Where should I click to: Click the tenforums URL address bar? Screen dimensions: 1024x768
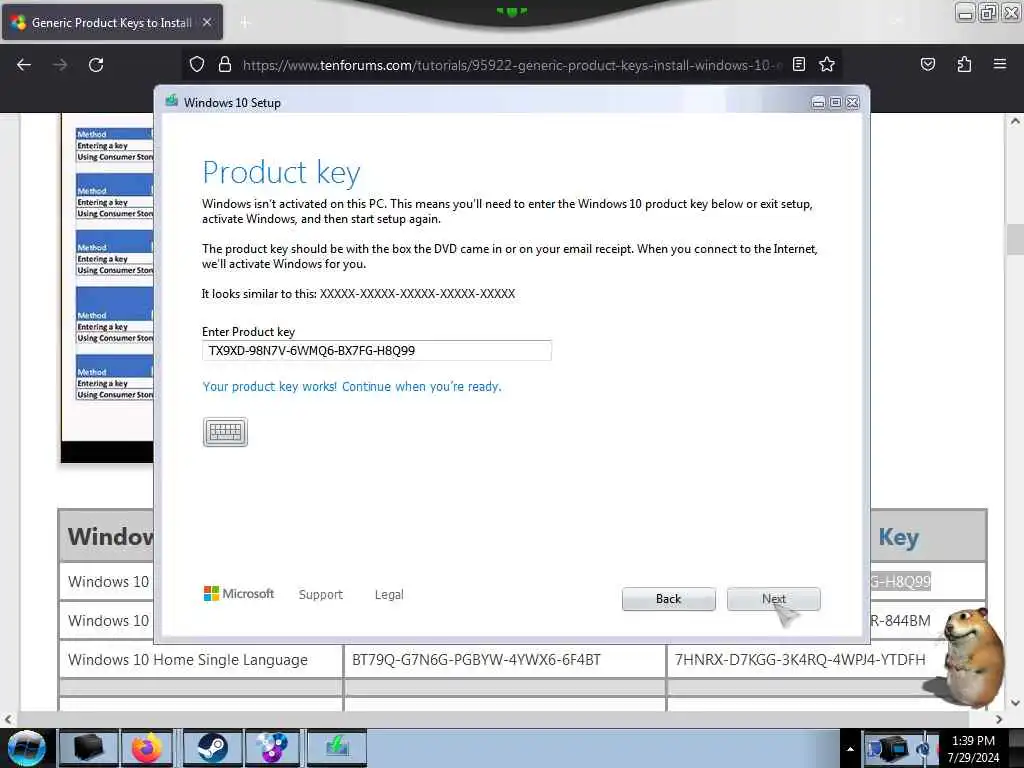tap(511, 65)
